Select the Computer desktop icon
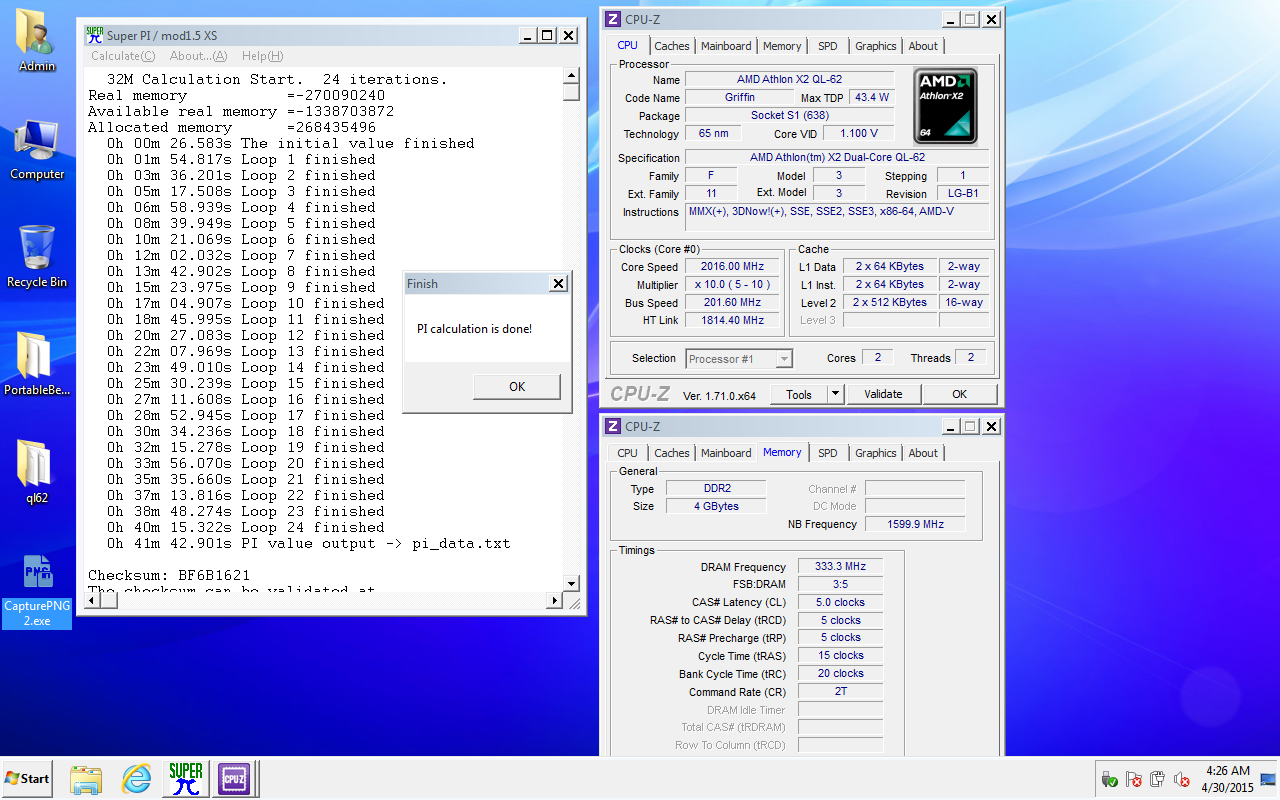Image resolution: width=1280 pixels, height=800 pixels. tap(37, 149)
